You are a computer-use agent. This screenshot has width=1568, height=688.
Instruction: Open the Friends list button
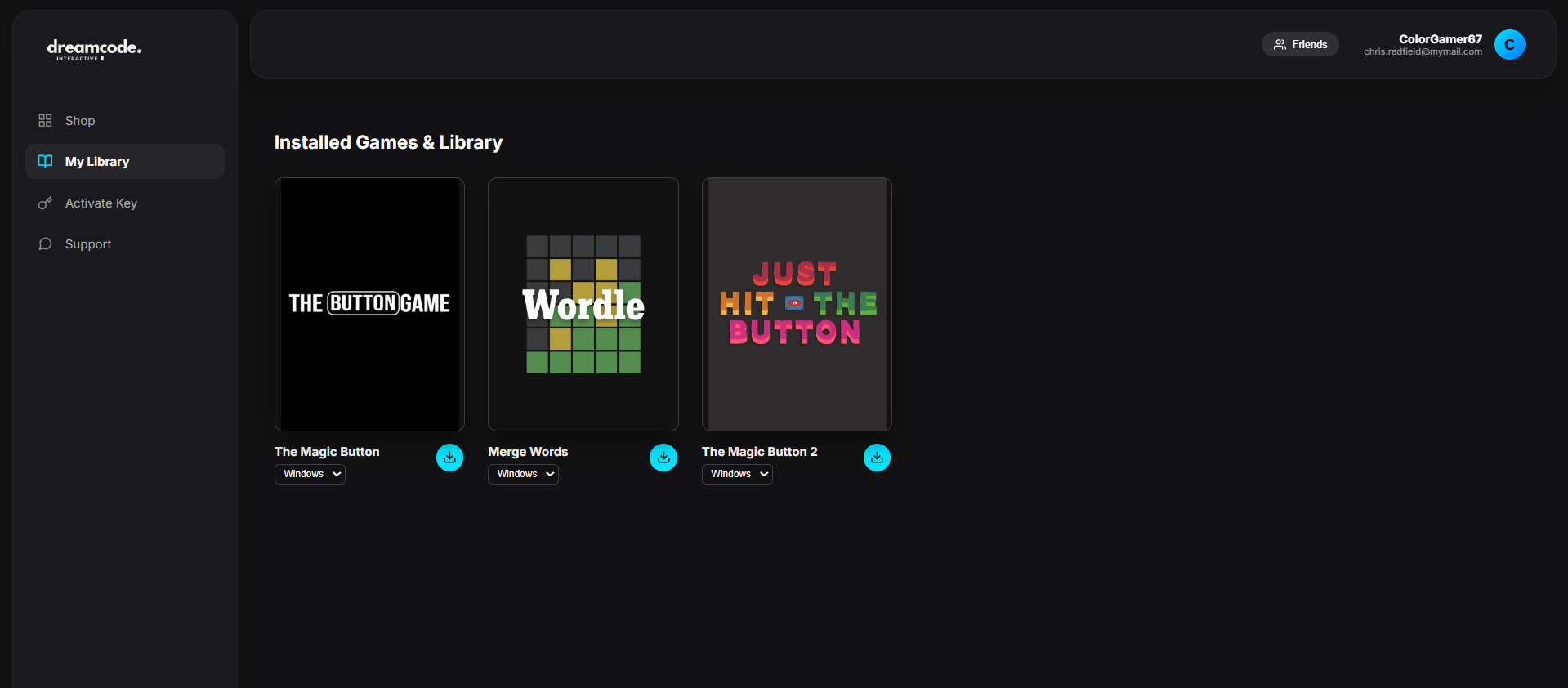[x=1300, y=44]
